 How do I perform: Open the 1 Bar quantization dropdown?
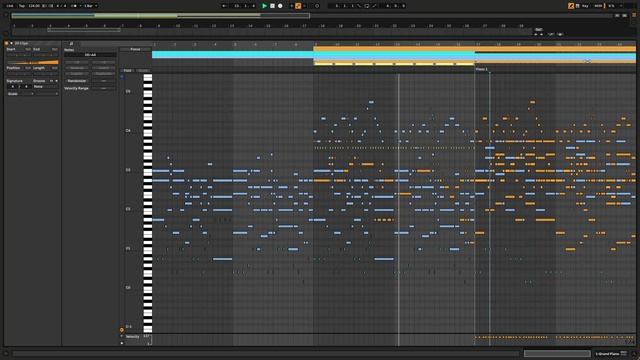91,6
